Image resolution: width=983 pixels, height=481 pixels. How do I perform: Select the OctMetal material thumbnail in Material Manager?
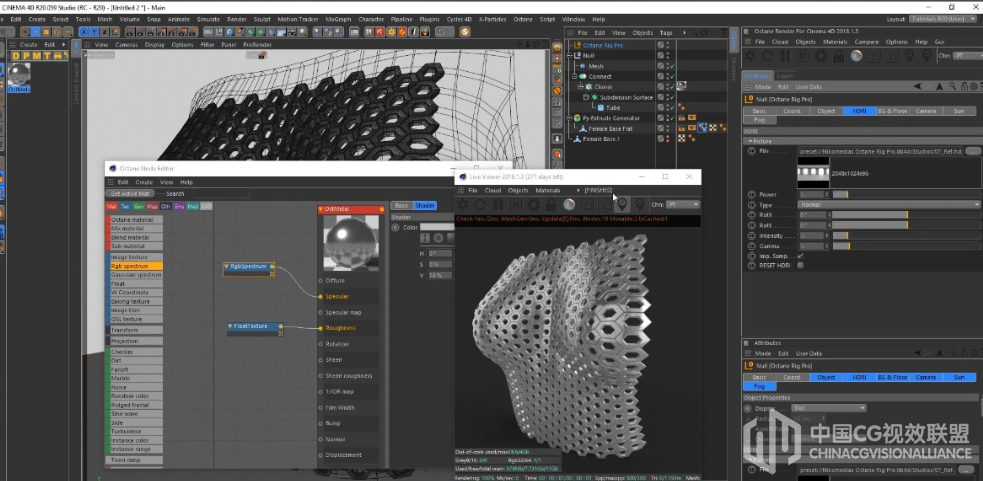click(x=19, y=74)
